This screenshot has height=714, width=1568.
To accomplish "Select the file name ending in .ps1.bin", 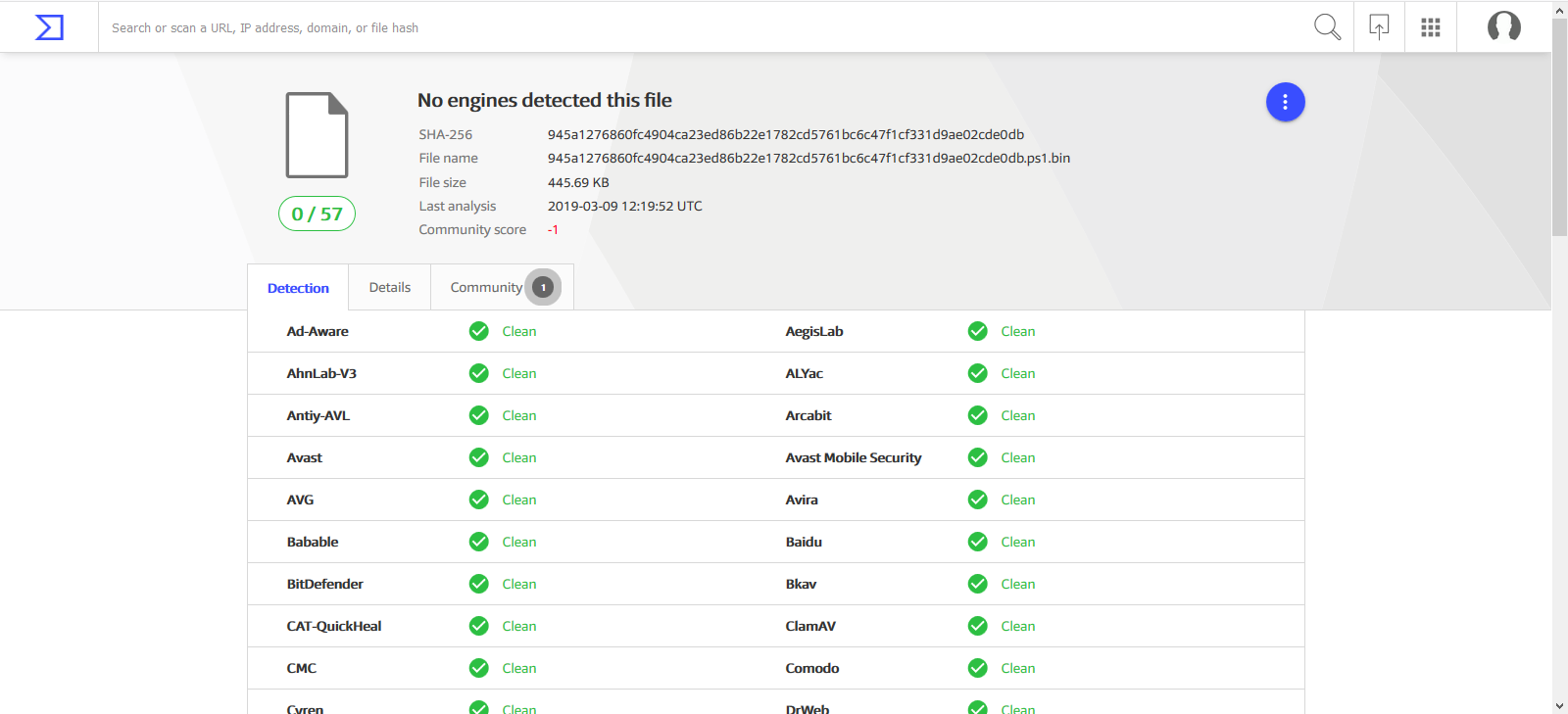I will (x=808, y=158).
